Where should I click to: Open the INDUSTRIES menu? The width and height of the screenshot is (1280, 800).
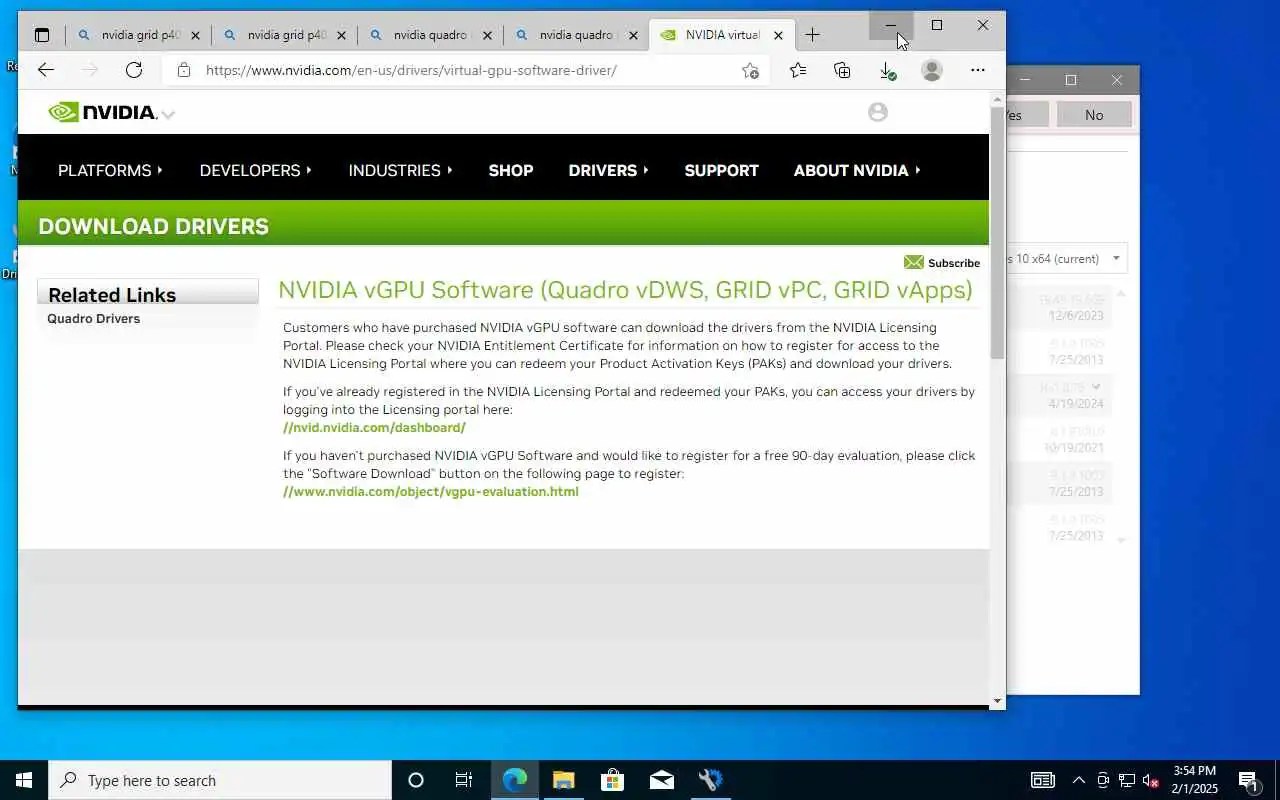pos(401,170)
